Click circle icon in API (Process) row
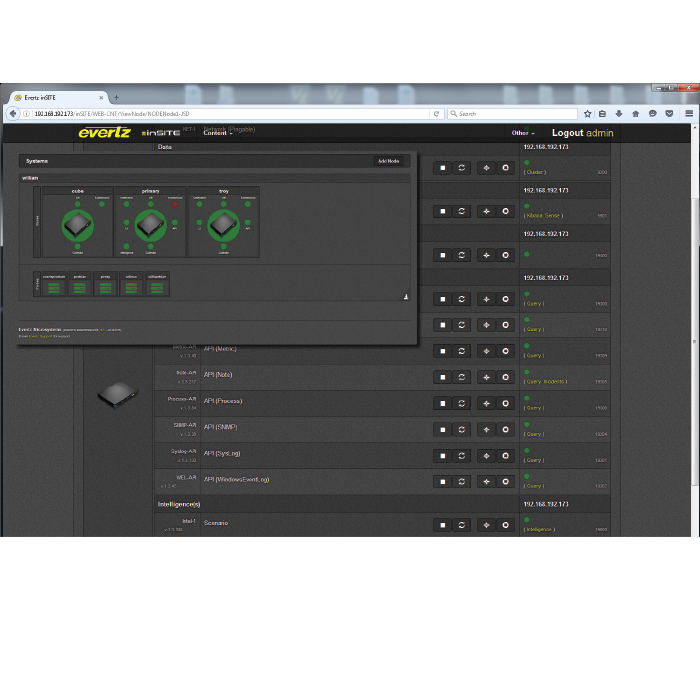Screen dimensions: 700x700 (505, 404)
